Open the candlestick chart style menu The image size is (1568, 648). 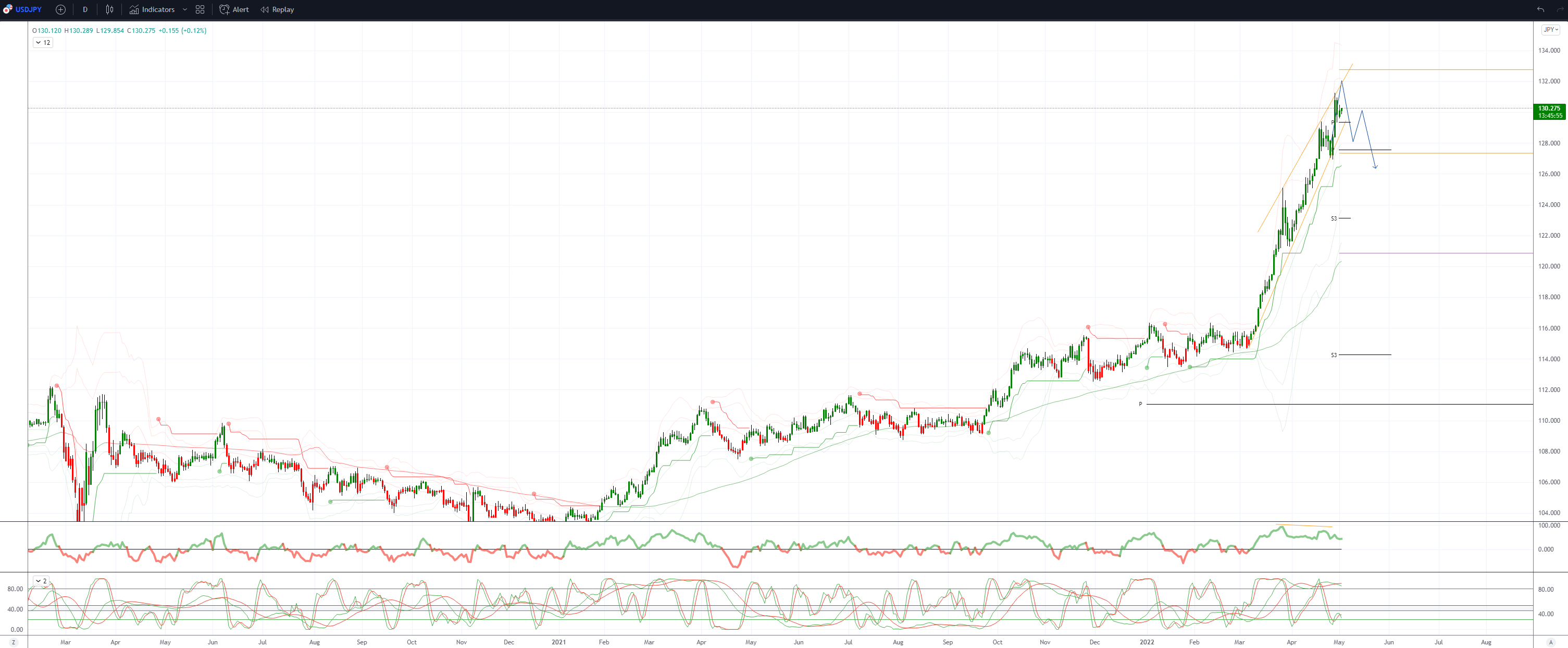click(x=109, y=9)
